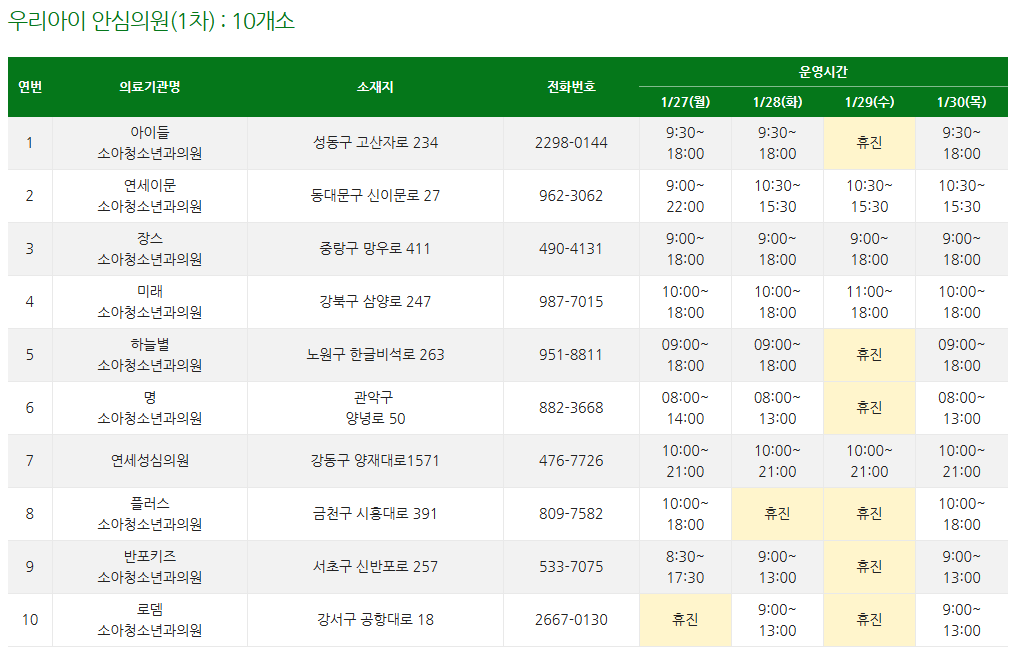1016x652 pixels.
Task: Click phone number 809-7582
Action: coord(571,514)
